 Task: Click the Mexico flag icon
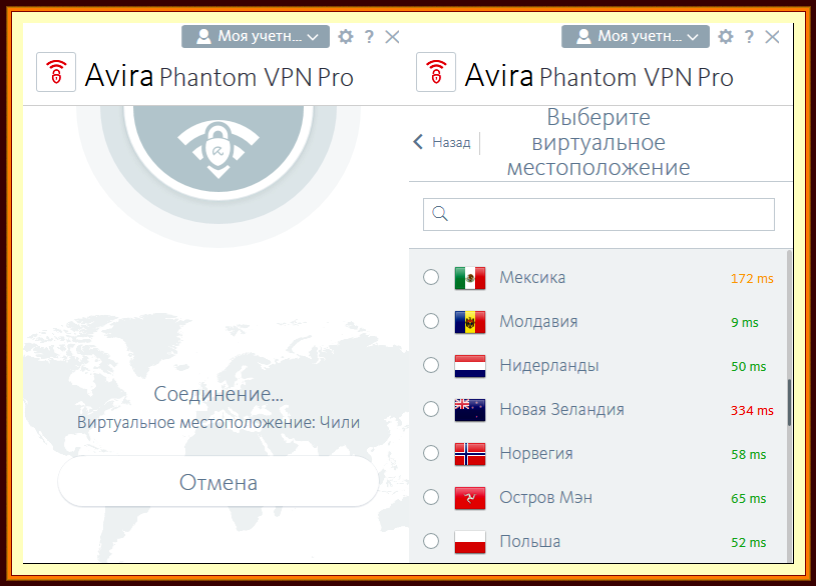pyautogui.click(x=470, y=278)
